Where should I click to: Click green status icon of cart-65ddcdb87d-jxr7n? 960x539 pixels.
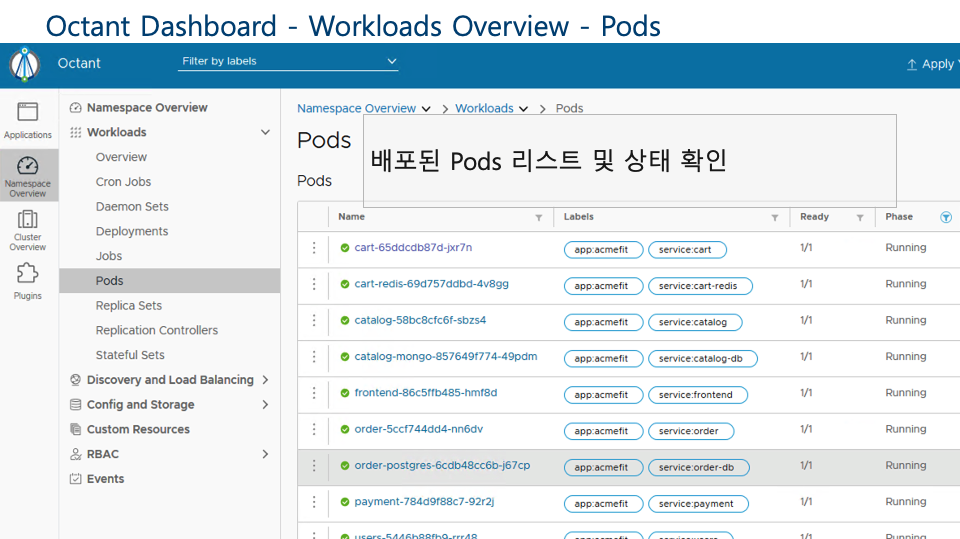345,248
